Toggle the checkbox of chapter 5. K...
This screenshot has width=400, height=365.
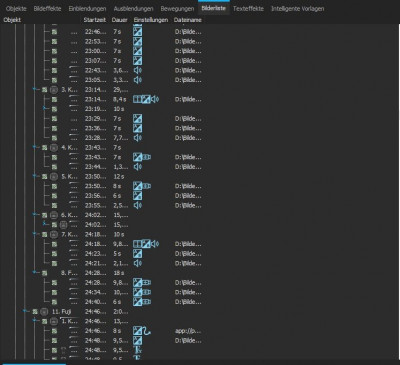(x=44, y=176)
